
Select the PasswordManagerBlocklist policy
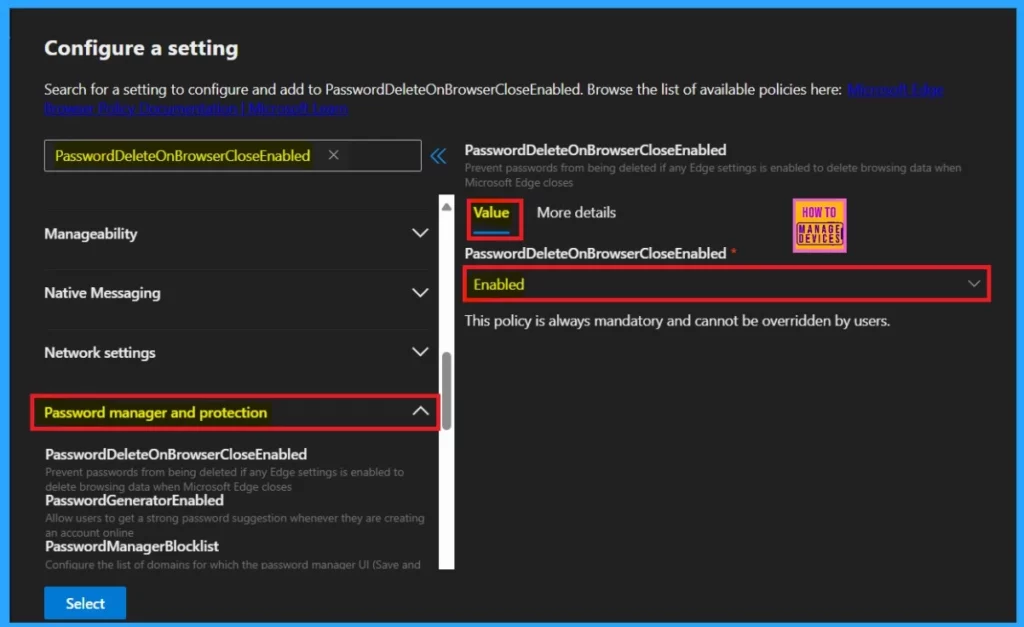click(131, 546)
